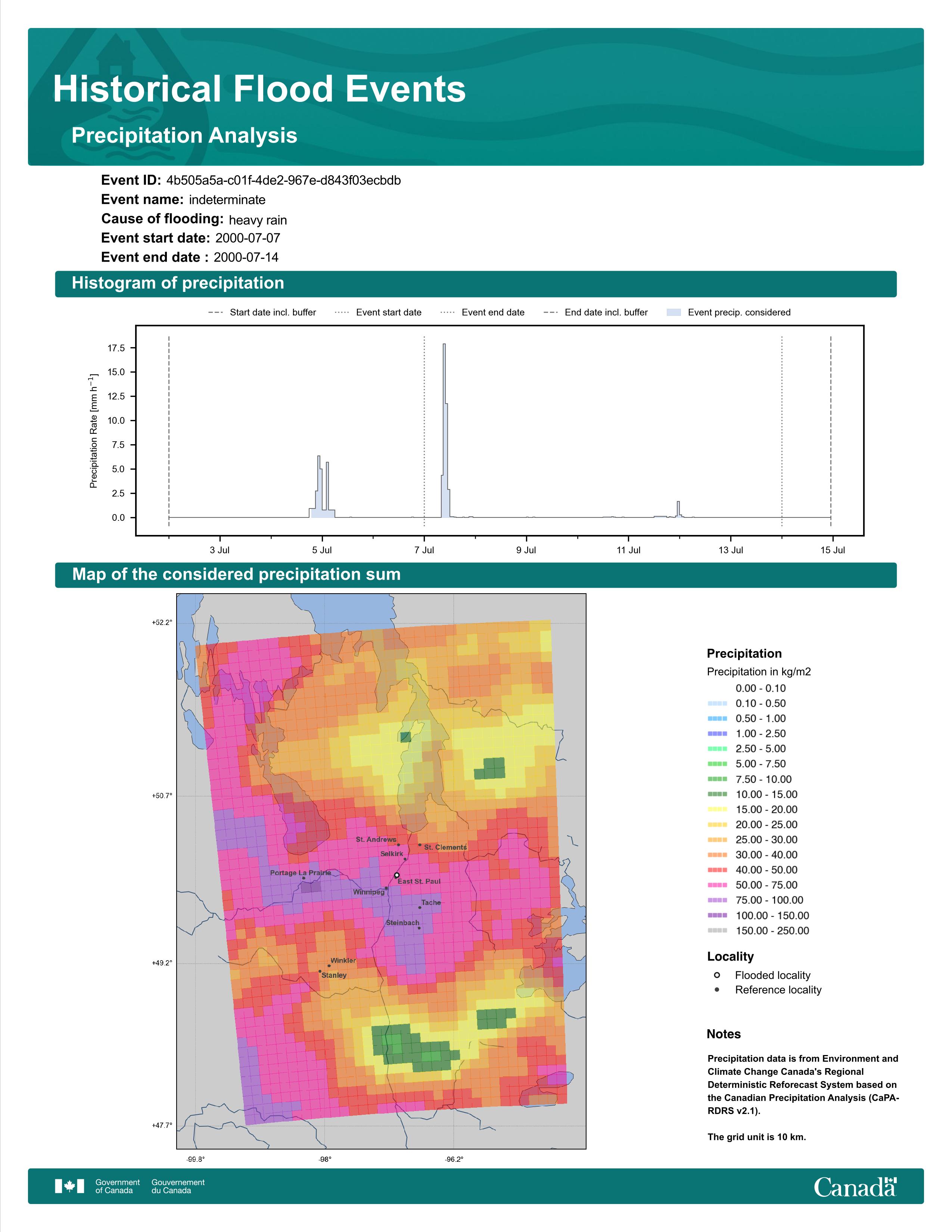Click the St. Clements label on map

click(x=445, y=847)
